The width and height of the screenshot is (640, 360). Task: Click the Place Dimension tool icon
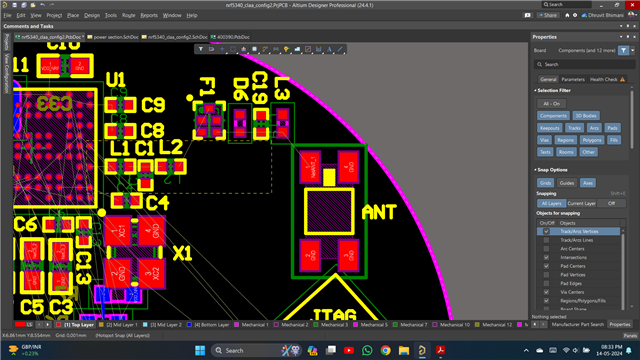(319, 49)
